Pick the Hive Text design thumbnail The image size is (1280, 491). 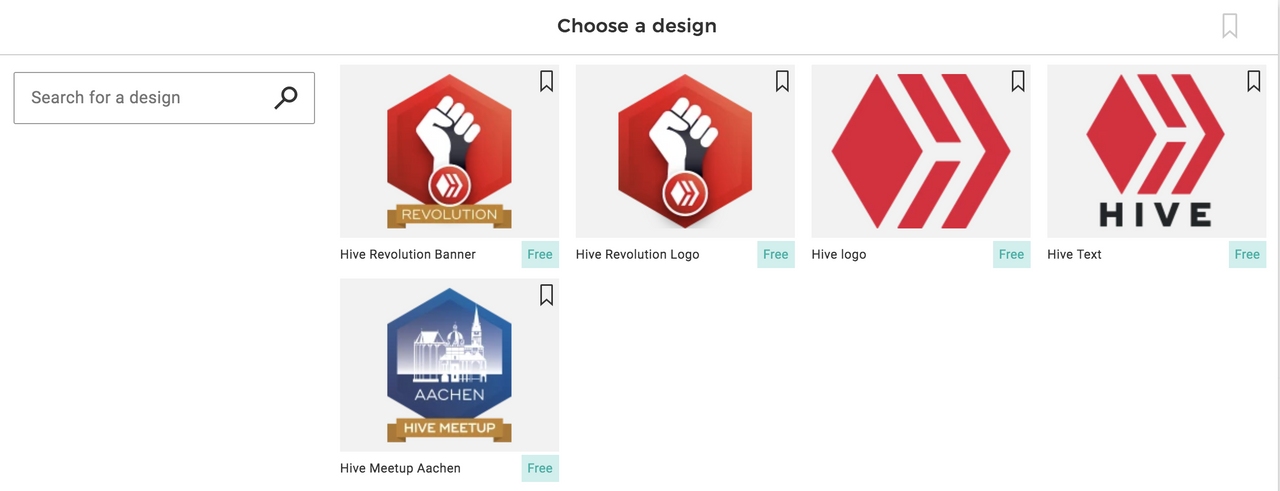click(1156, 151)
